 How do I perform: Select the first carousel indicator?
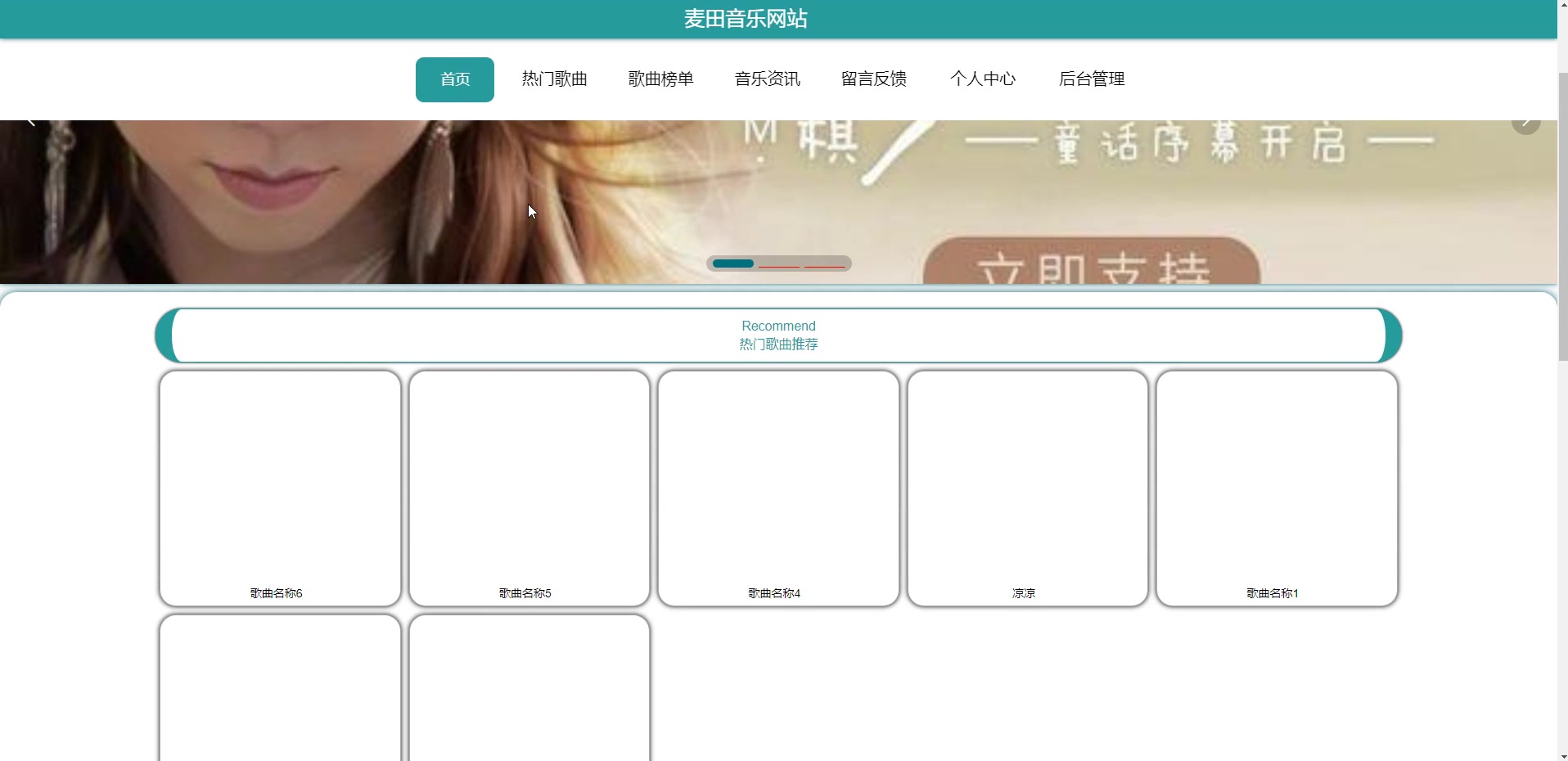click(733, 263)
